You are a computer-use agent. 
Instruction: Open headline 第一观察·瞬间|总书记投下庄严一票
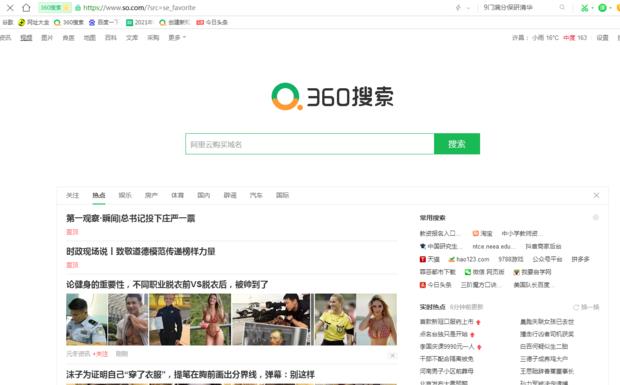130,219
